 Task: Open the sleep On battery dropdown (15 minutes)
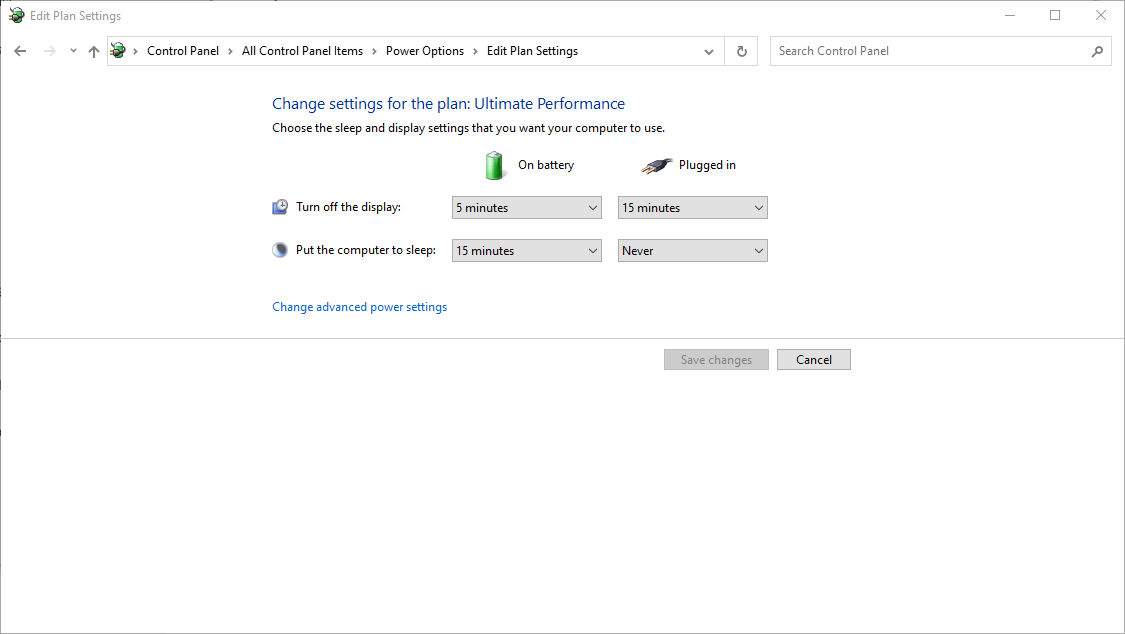527,251
